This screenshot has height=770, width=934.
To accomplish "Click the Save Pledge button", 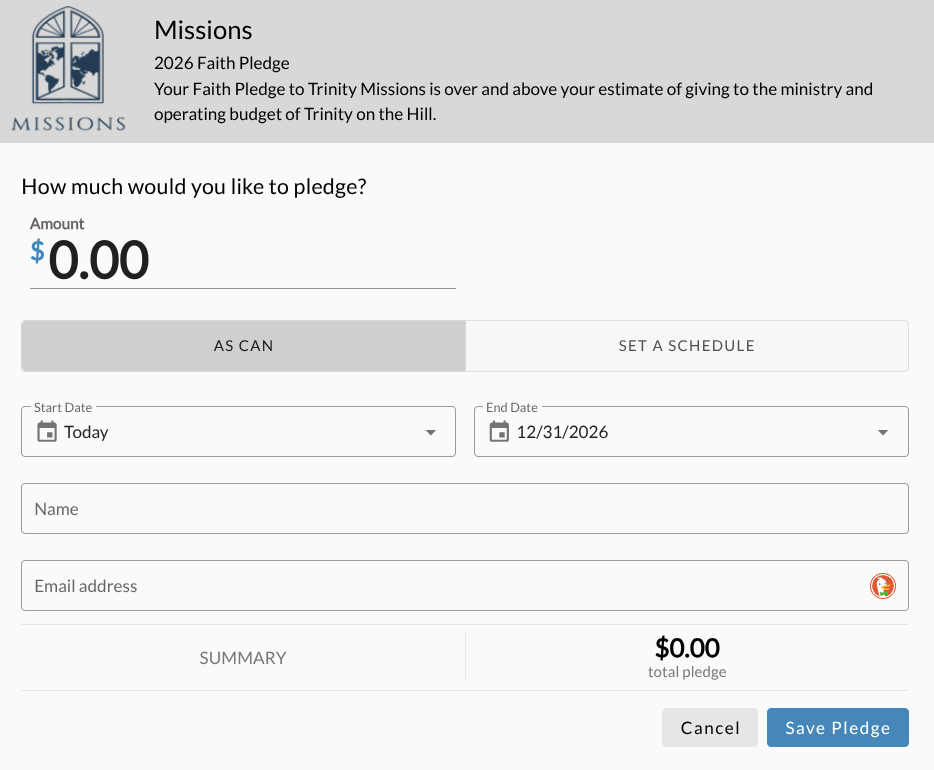I will (837, 728).
